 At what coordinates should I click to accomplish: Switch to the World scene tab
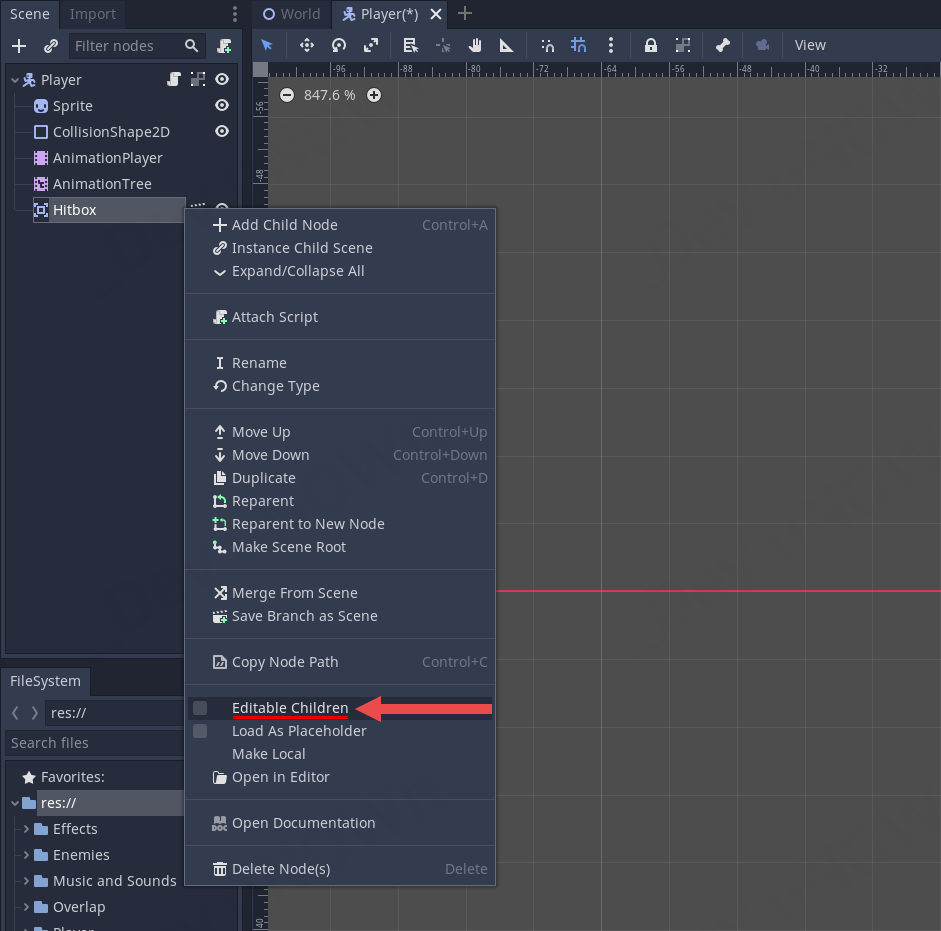point(292,14)
